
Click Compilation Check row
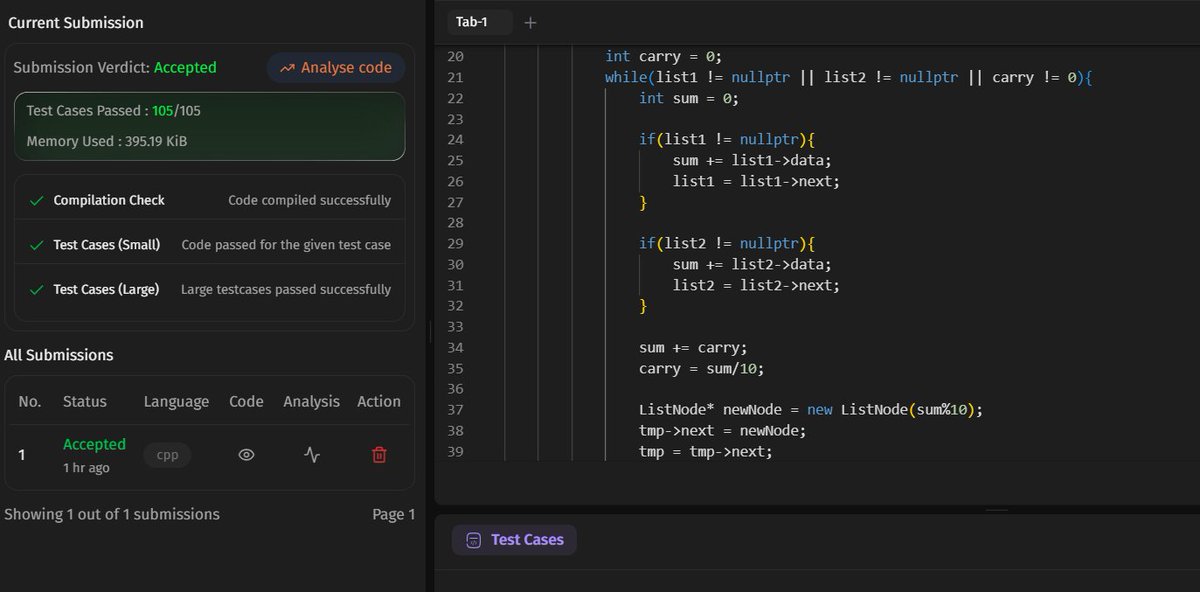pyautogui.click(x=210, y=200)
